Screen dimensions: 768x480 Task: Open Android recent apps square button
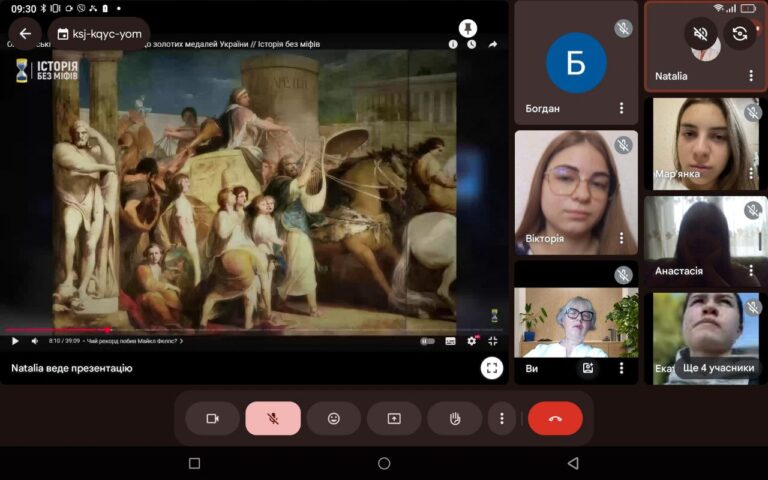click(x=194, y=463)
